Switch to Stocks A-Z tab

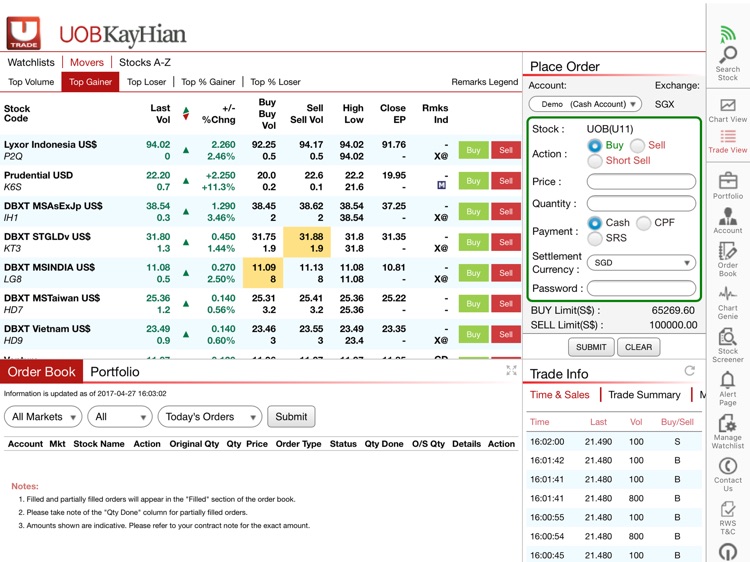click(145, 62)
